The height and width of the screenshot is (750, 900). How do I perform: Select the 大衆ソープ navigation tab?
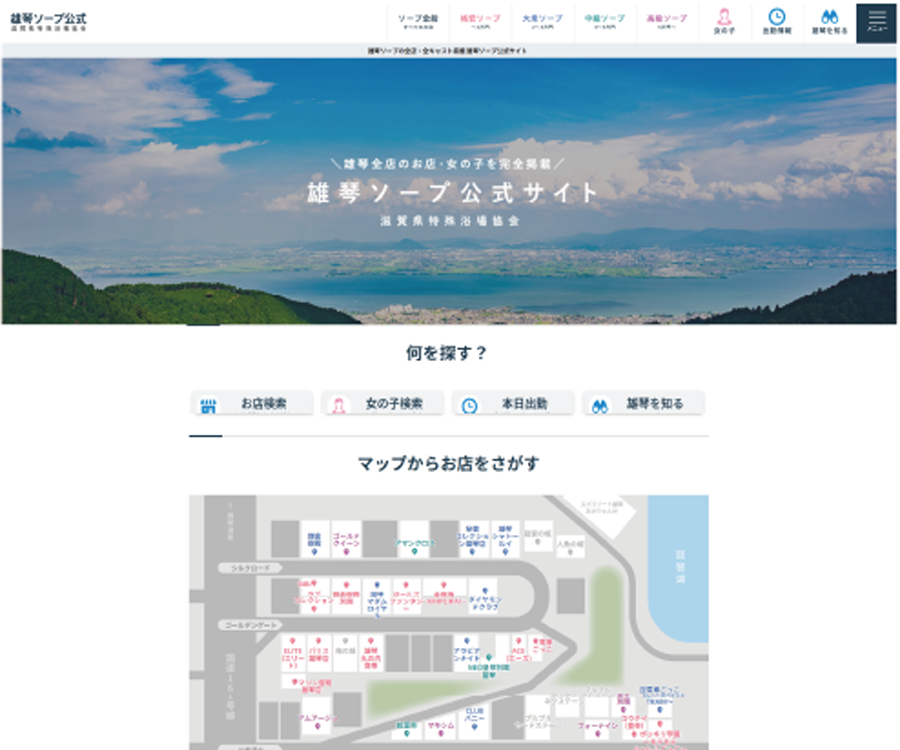(x=542, y=22)
